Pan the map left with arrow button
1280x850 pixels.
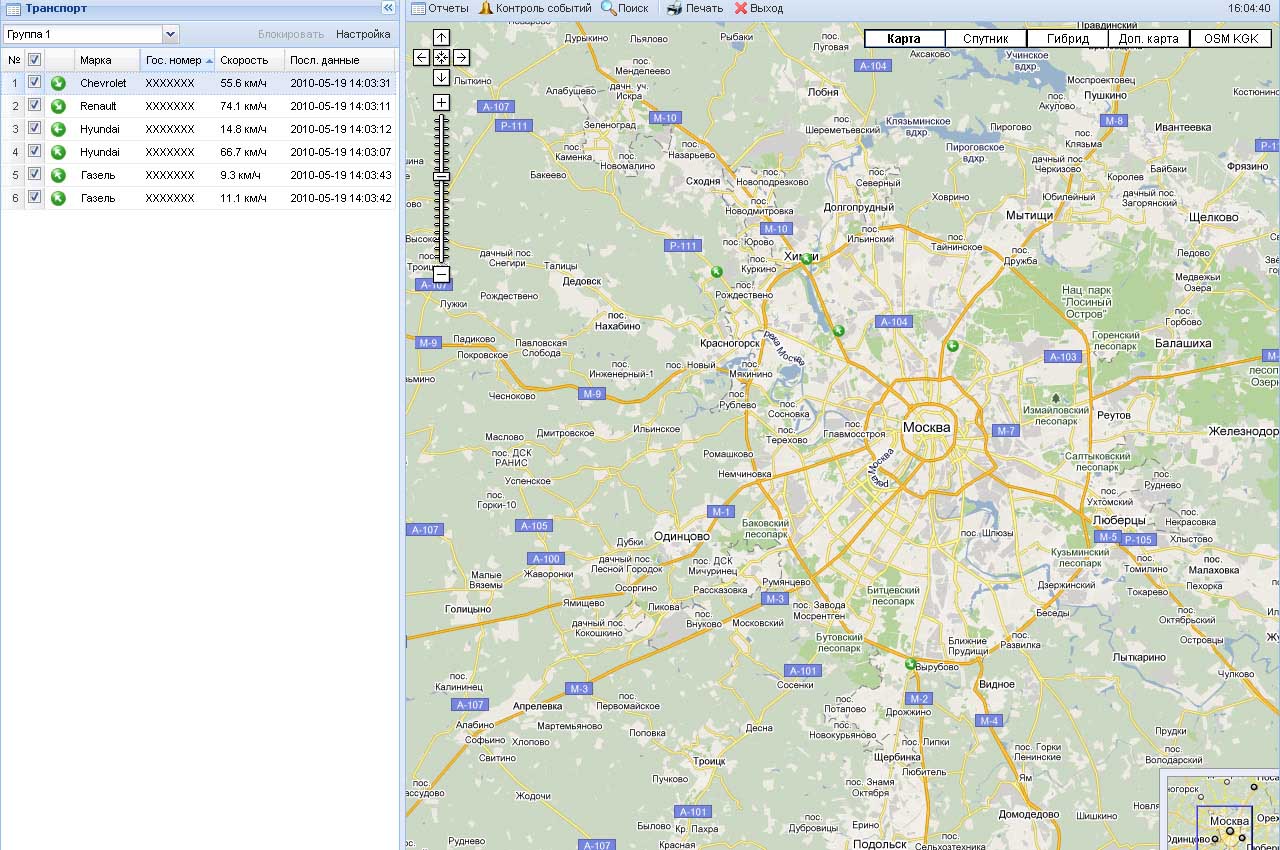422,58
